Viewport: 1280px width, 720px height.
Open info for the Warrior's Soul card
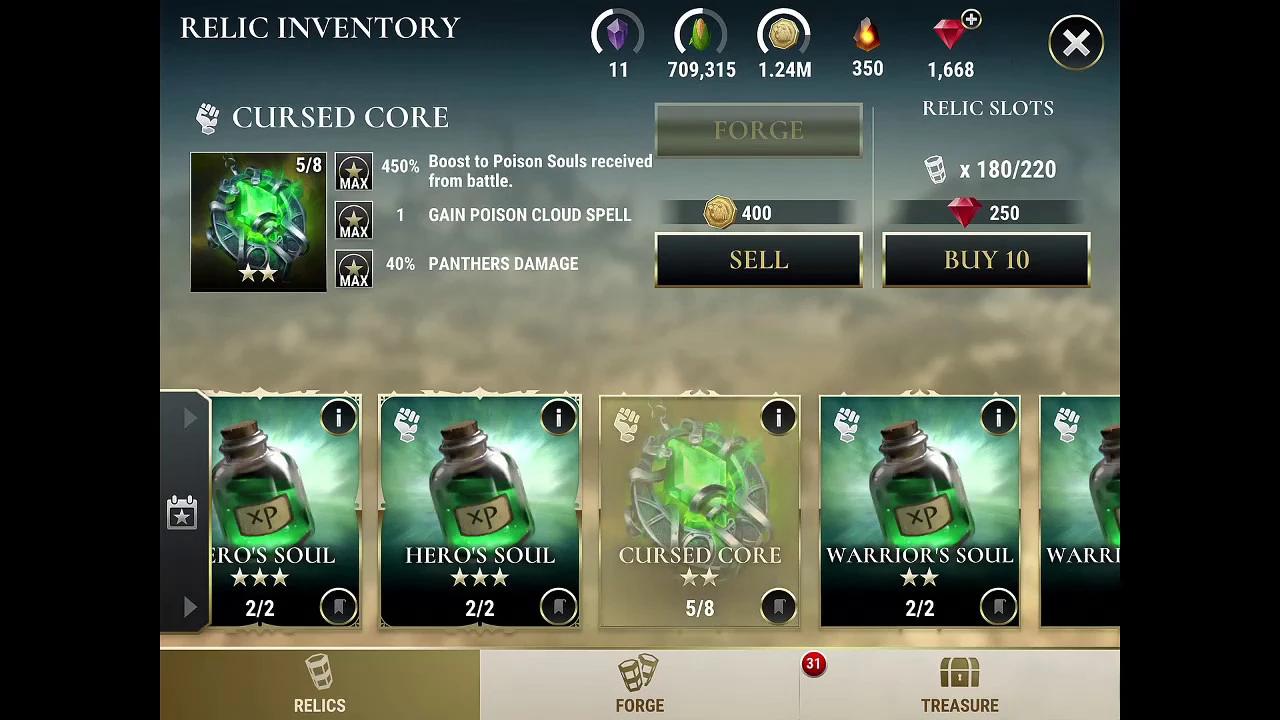[998, 417]
